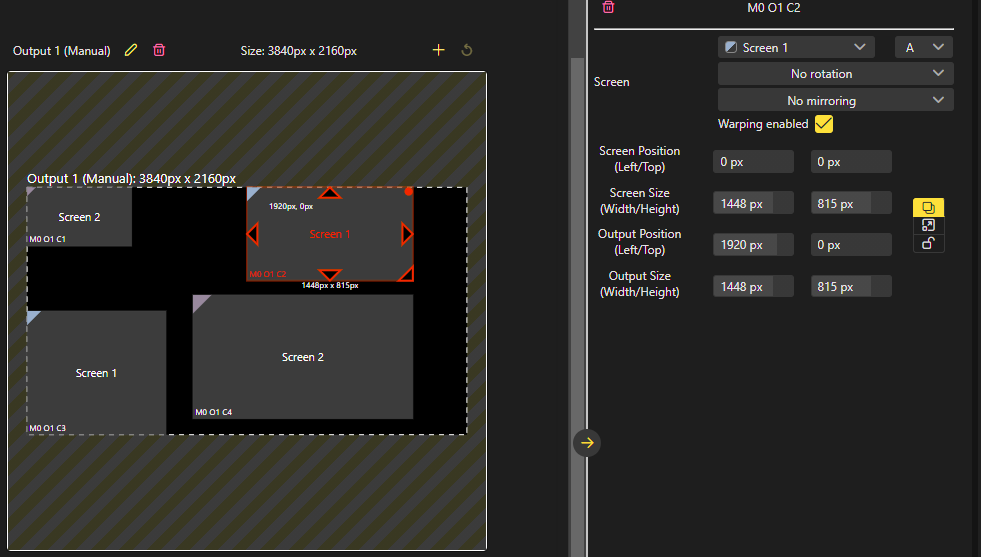Open the Screen 1 selection dropdown

click(x=796, y=47)
